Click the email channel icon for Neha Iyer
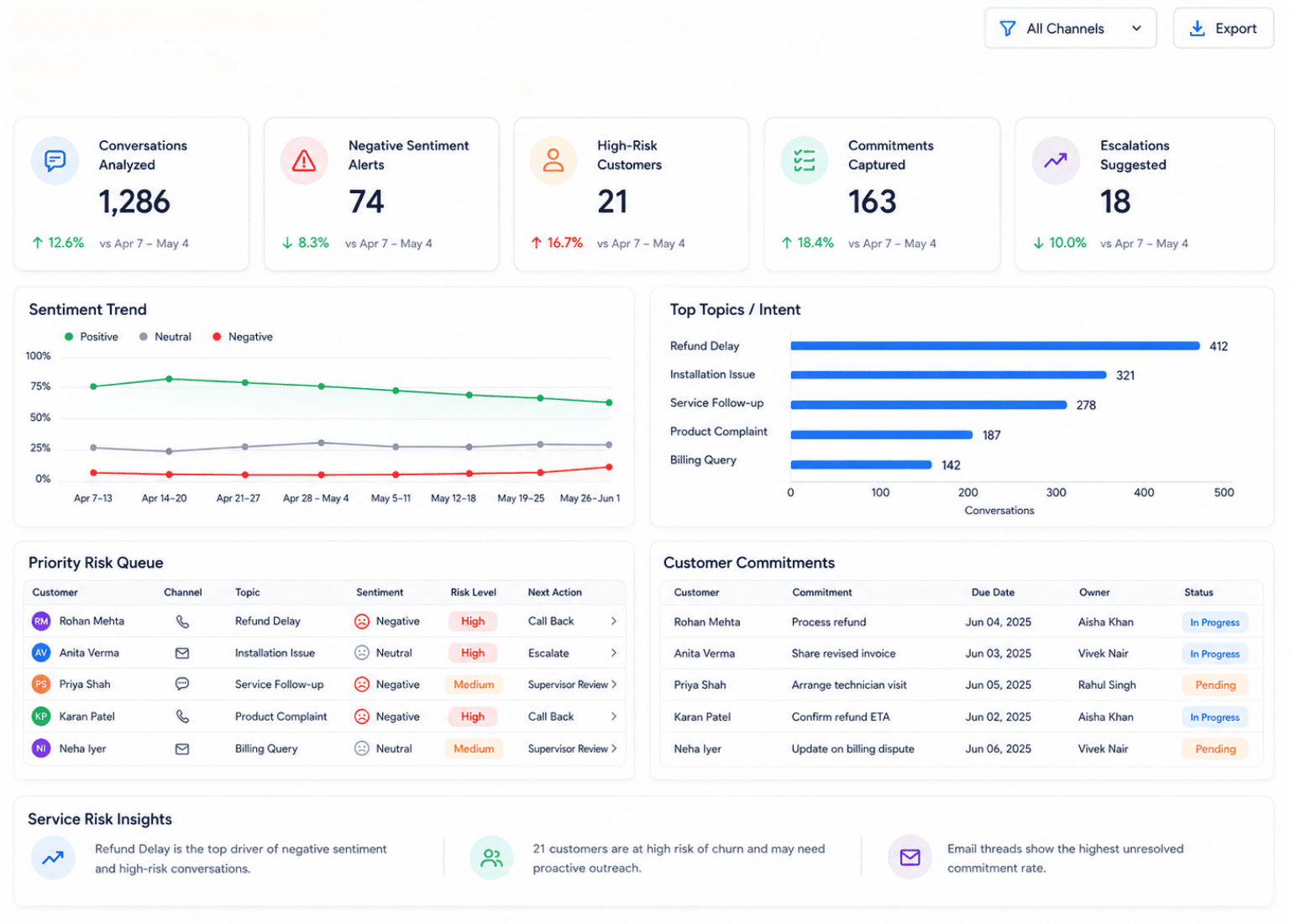The height and width of the screenshot is (924, 1290). (x=182, y=748)
